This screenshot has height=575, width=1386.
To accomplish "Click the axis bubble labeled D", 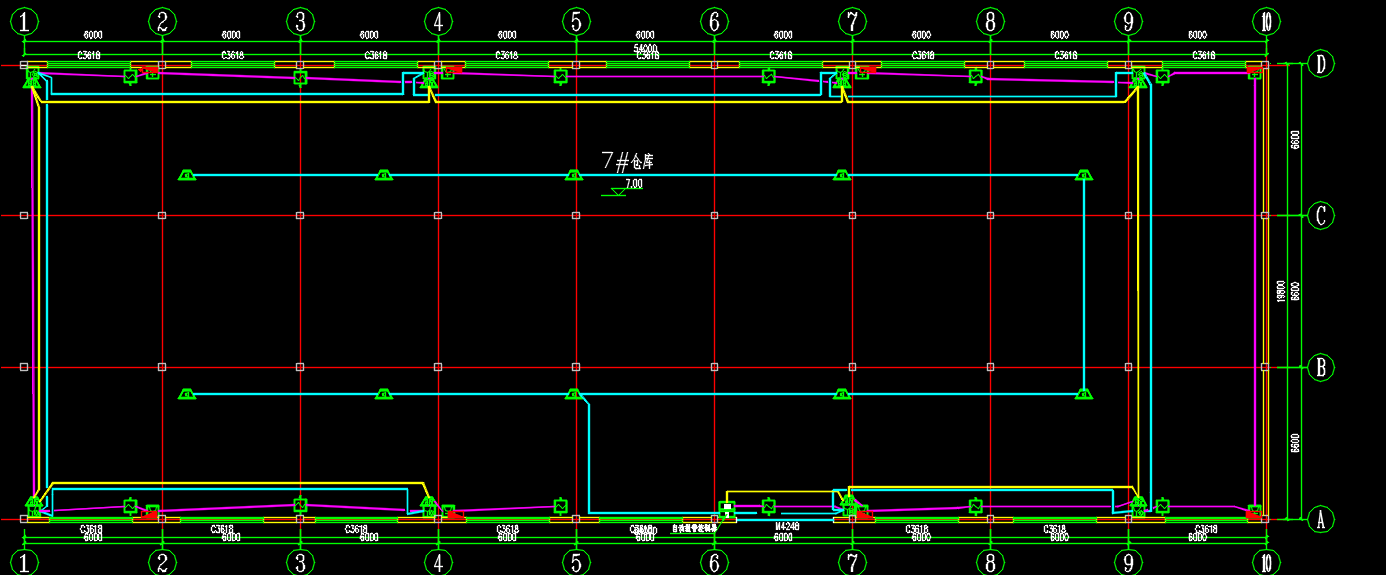I will pyautogui.click(x=1321, y=65).
